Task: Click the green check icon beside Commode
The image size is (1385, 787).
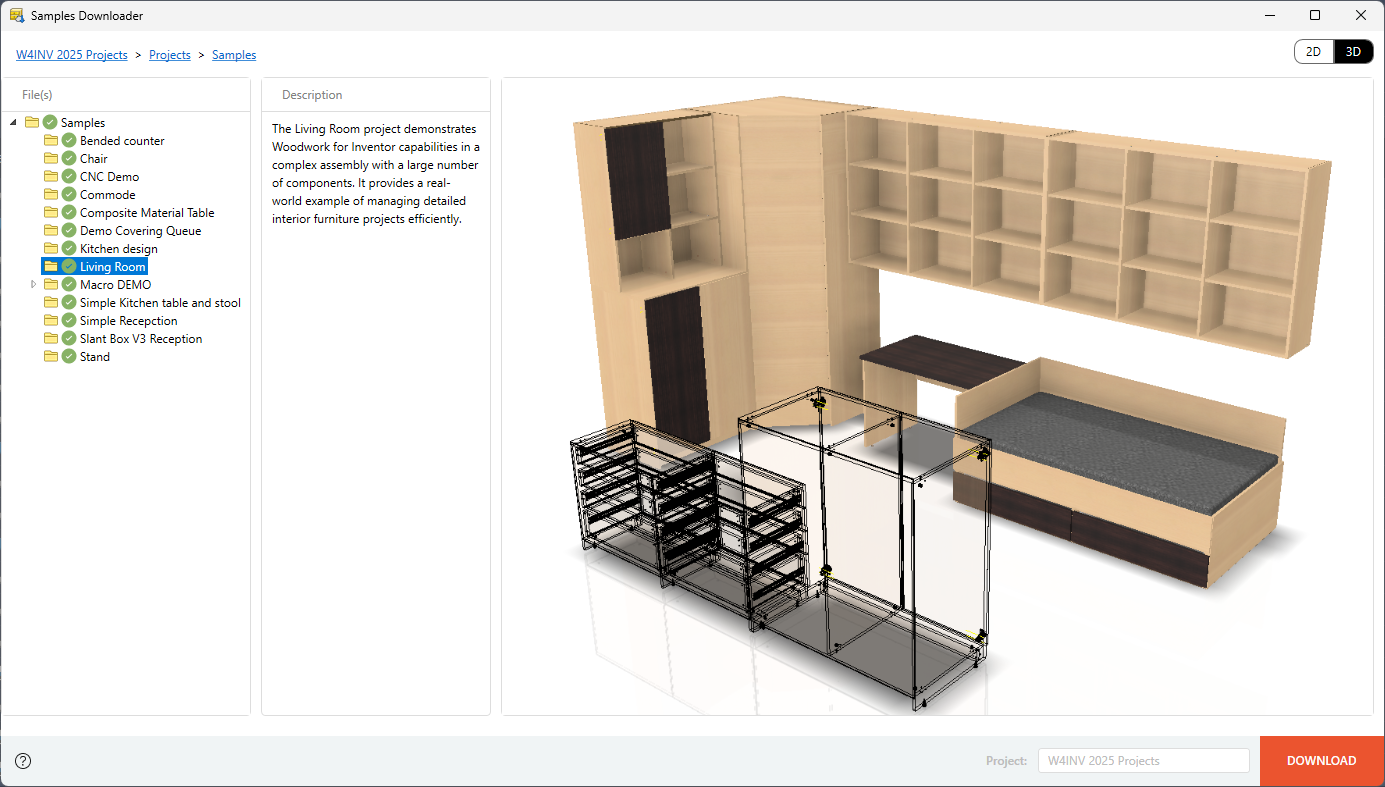Action: [69, 195]
